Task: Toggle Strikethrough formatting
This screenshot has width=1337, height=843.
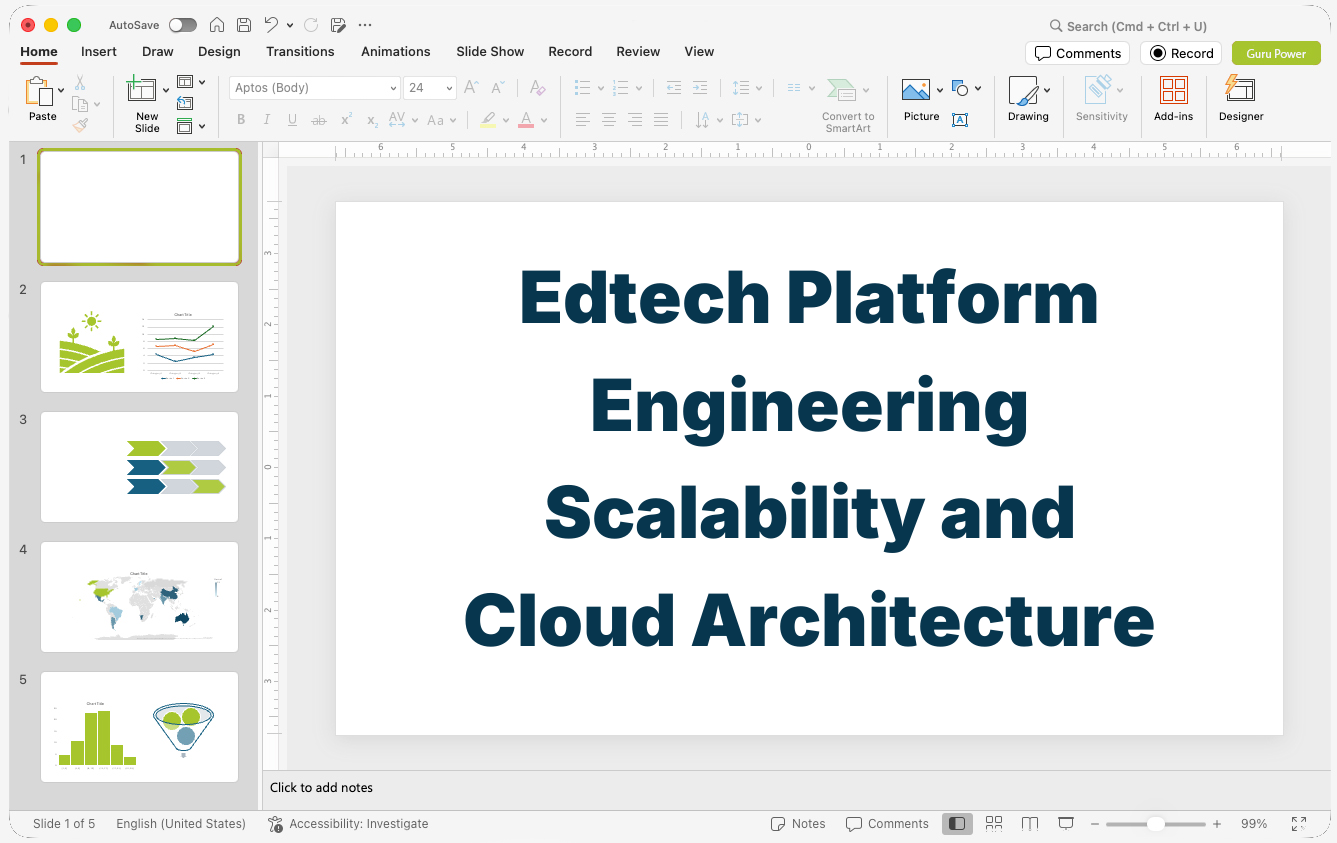Action: coord(319,120)
